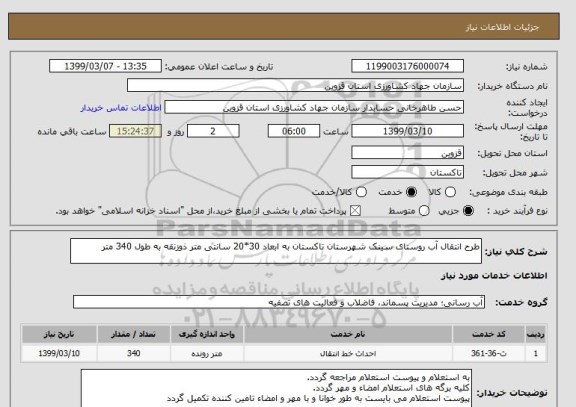Choose the متوسط purchase process option
This screenshot has height=407, width=576.
424,211
